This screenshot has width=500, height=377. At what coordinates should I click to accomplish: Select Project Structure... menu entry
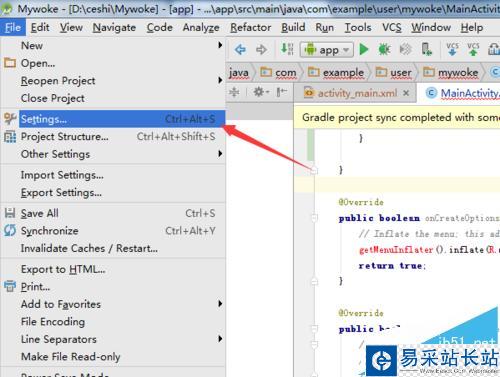click(113, 136)
